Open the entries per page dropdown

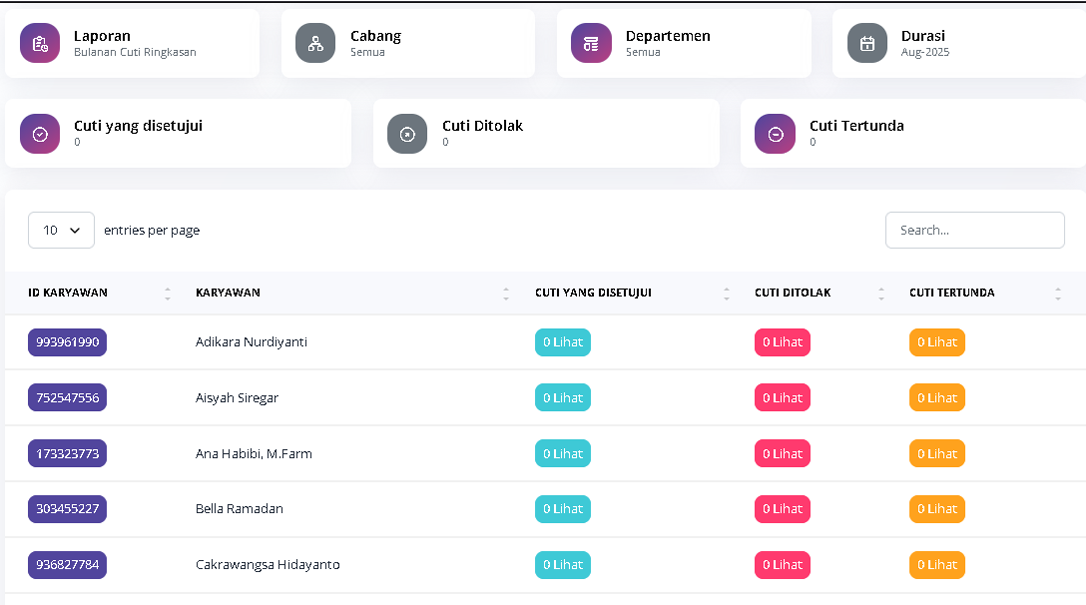point(61,230)
